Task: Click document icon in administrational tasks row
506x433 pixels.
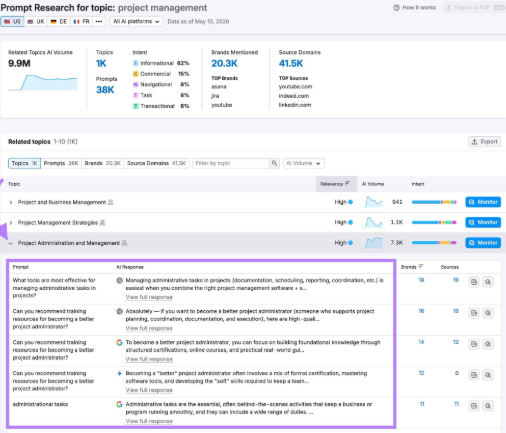Action: [474, 406]
